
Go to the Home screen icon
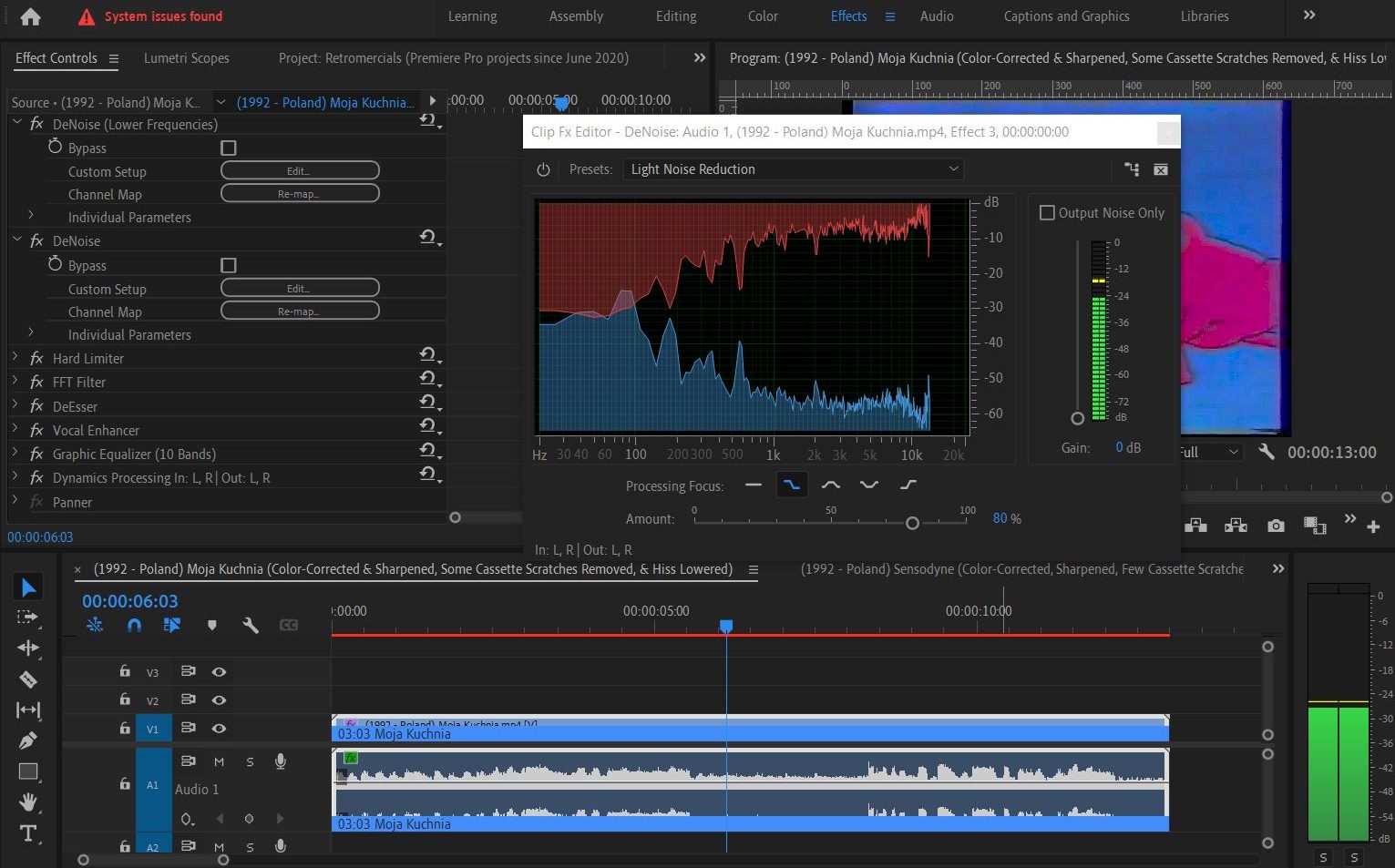[30, 16]
